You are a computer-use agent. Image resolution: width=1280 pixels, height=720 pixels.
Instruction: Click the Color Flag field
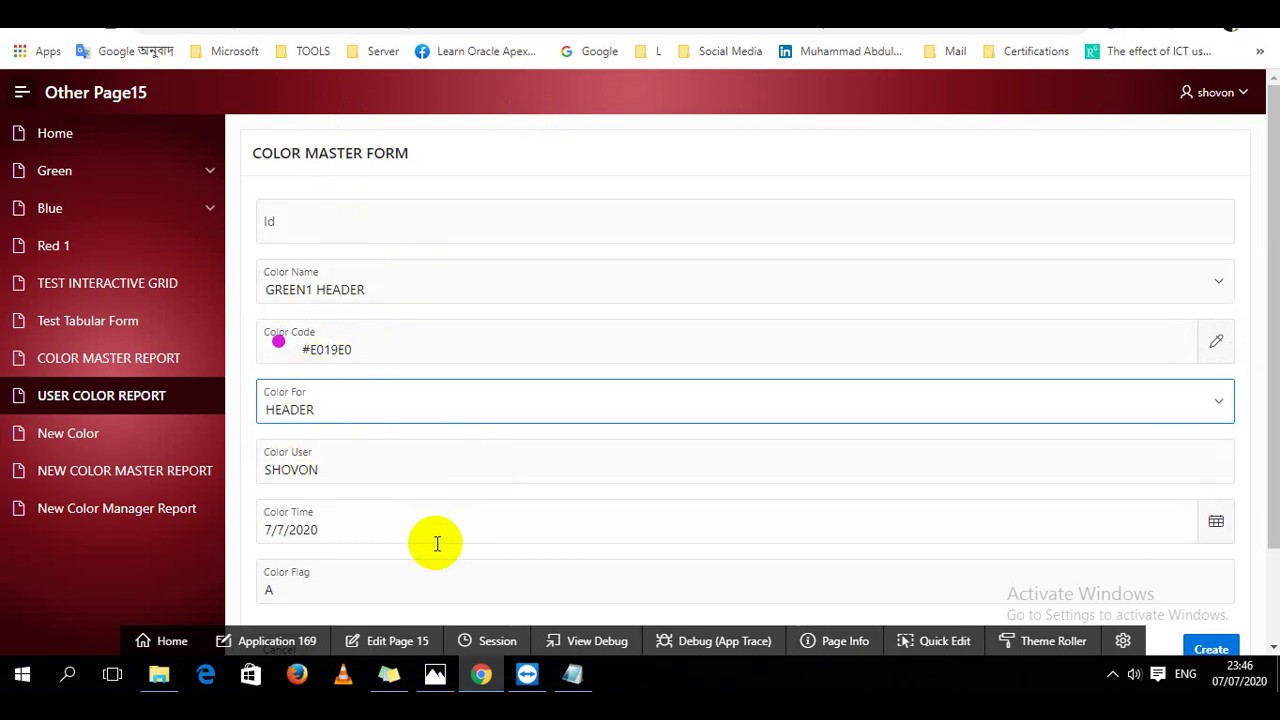pyautogui.click(x=745, y=581)
